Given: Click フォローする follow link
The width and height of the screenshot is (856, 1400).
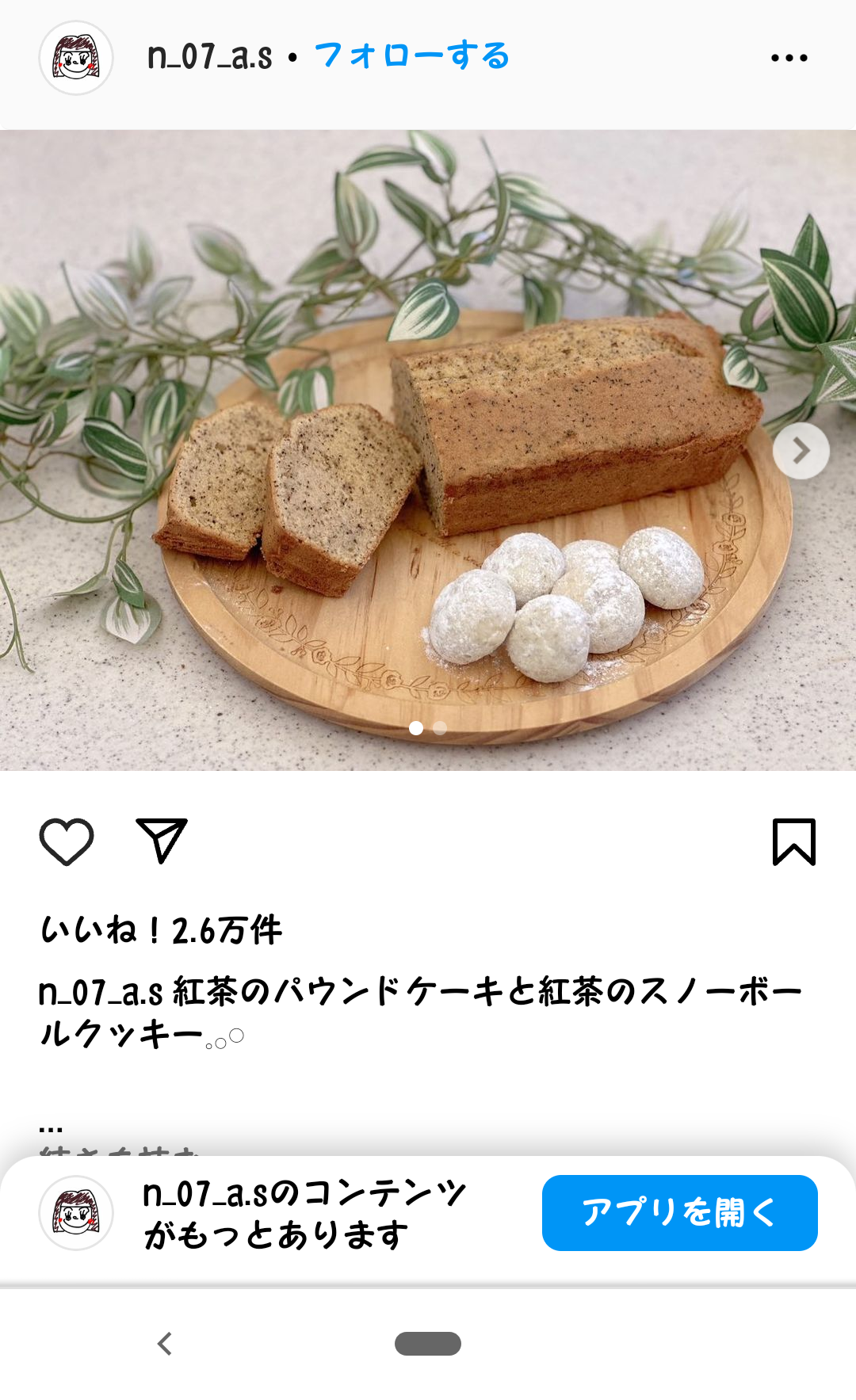Looking at the screenshot, I should [x=412, y=56].
